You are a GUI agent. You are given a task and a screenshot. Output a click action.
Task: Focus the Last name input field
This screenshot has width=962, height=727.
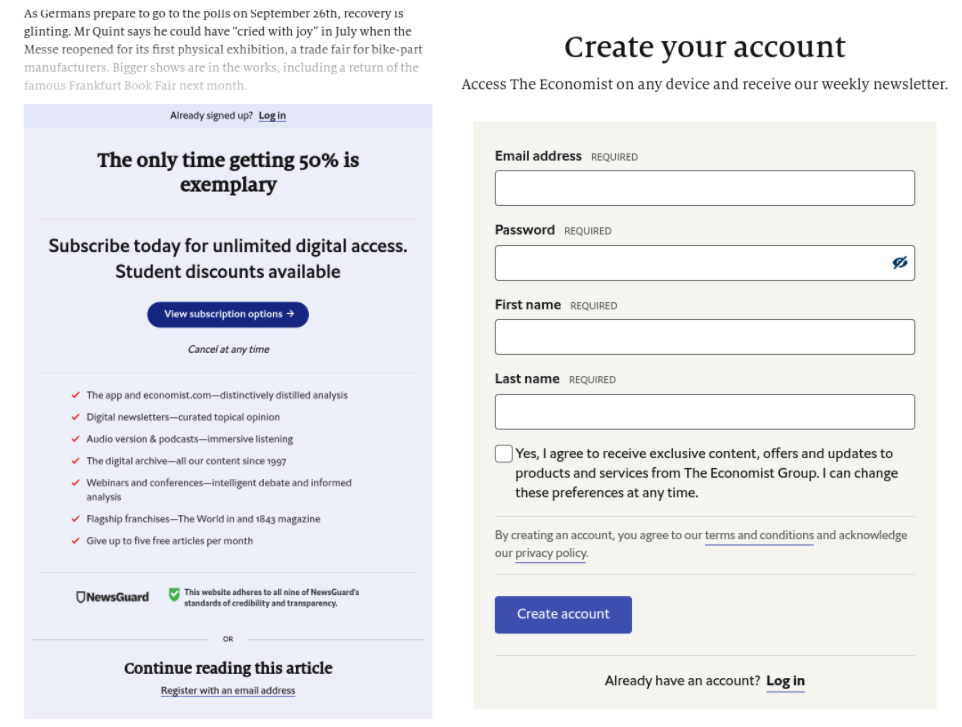tap(704, 412)
